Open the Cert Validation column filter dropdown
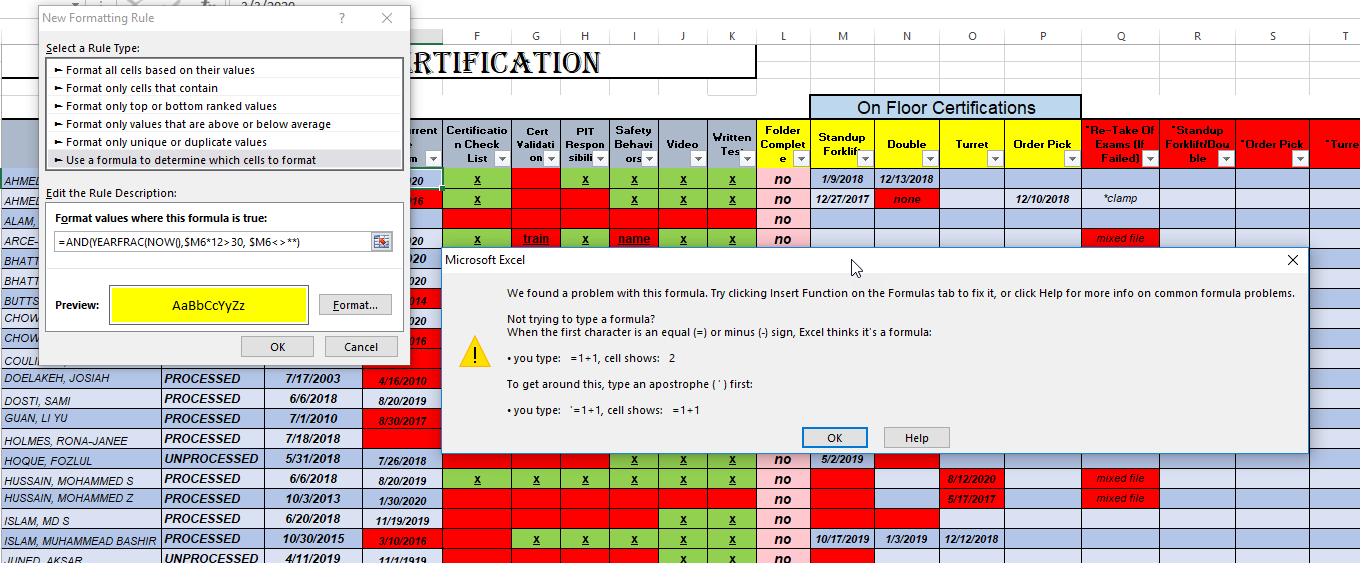Viewport: 1360px width, 563px height. [x=550, y=159]
